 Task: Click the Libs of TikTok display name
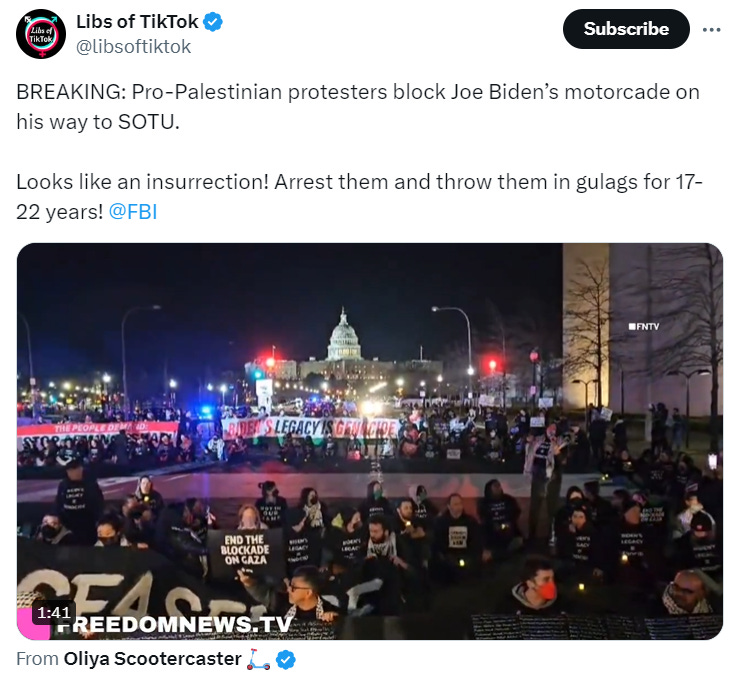137,22
